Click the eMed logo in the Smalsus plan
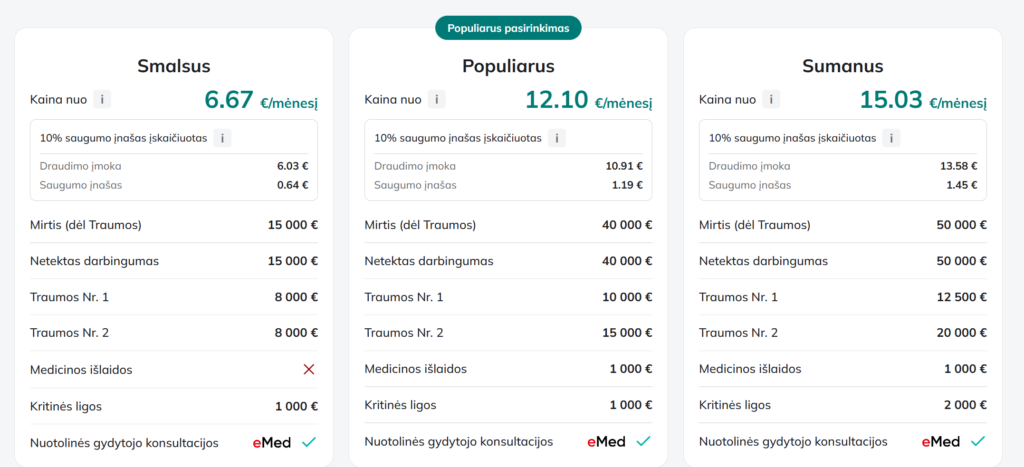This screenshot has width=1024, height=467. tap(271, 441)
